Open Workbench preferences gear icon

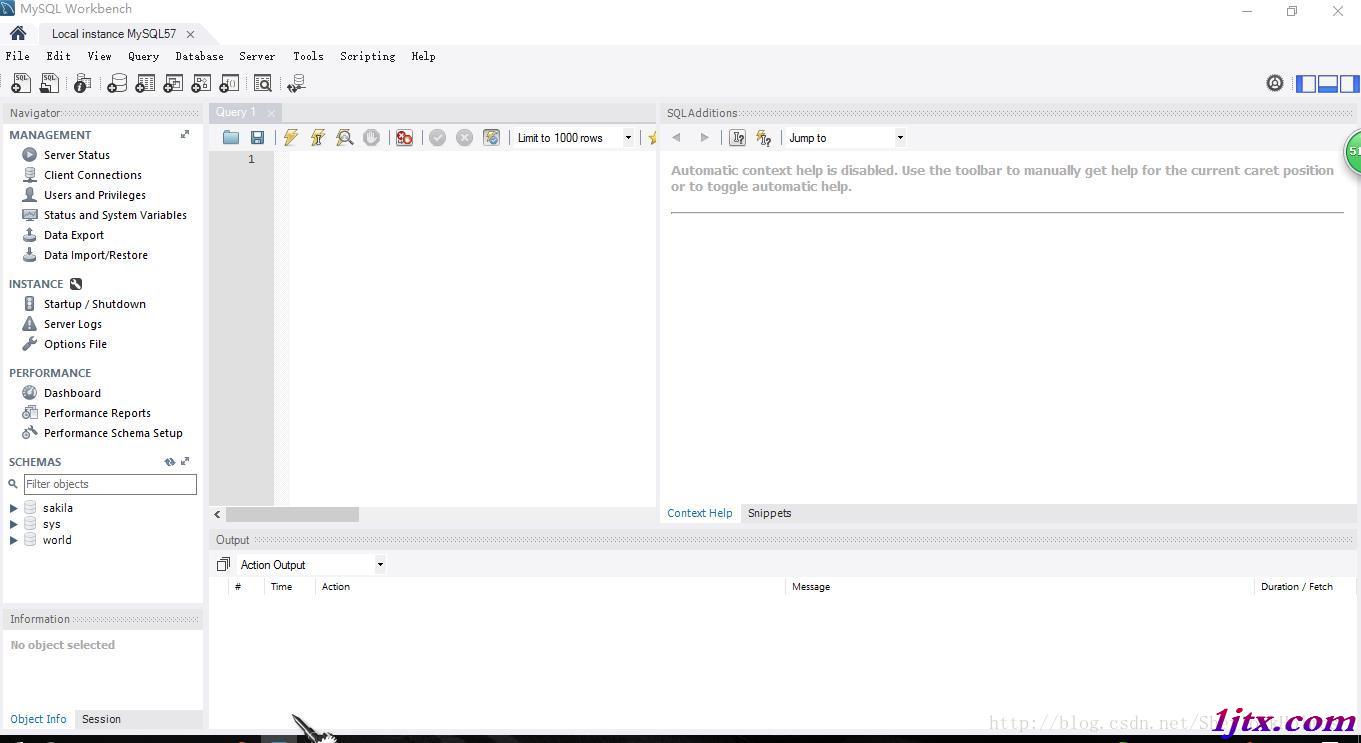(x=1275, y=83)
